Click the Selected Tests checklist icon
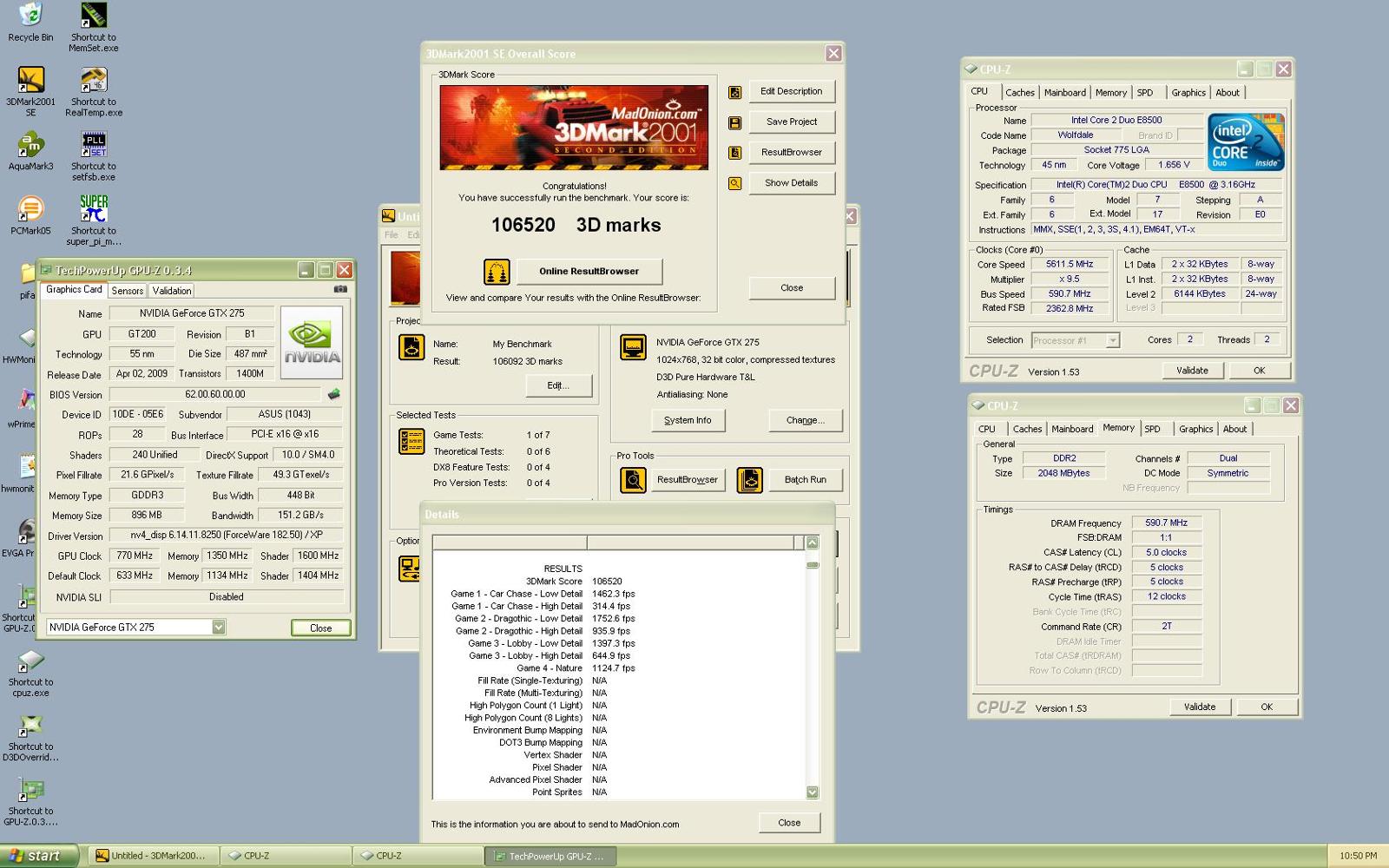The width and height of the screenshot is (1389, 868). click(x=411, y=441)
